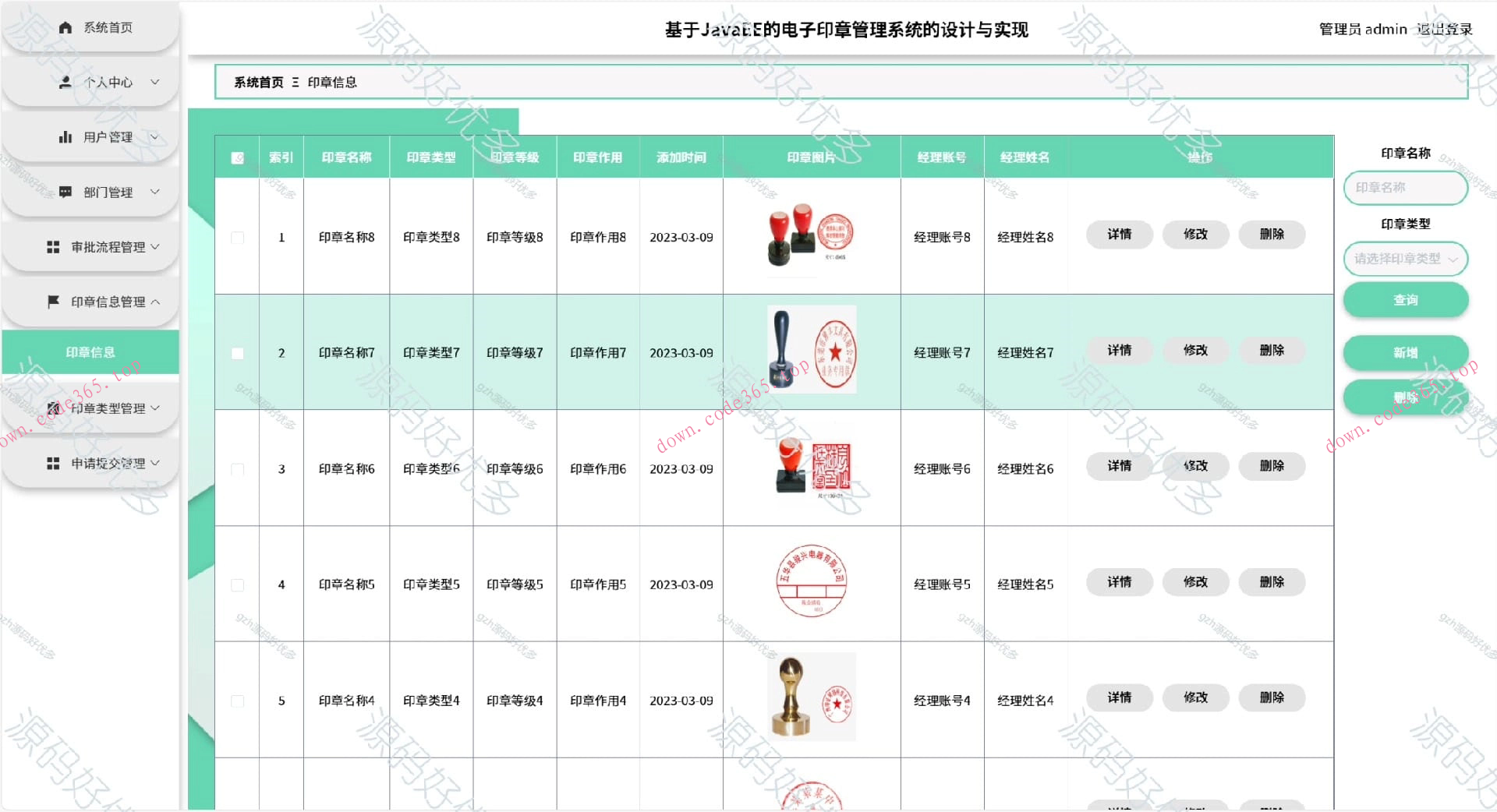Click the list icon in the breadcrumb bar

click(294, 82)
